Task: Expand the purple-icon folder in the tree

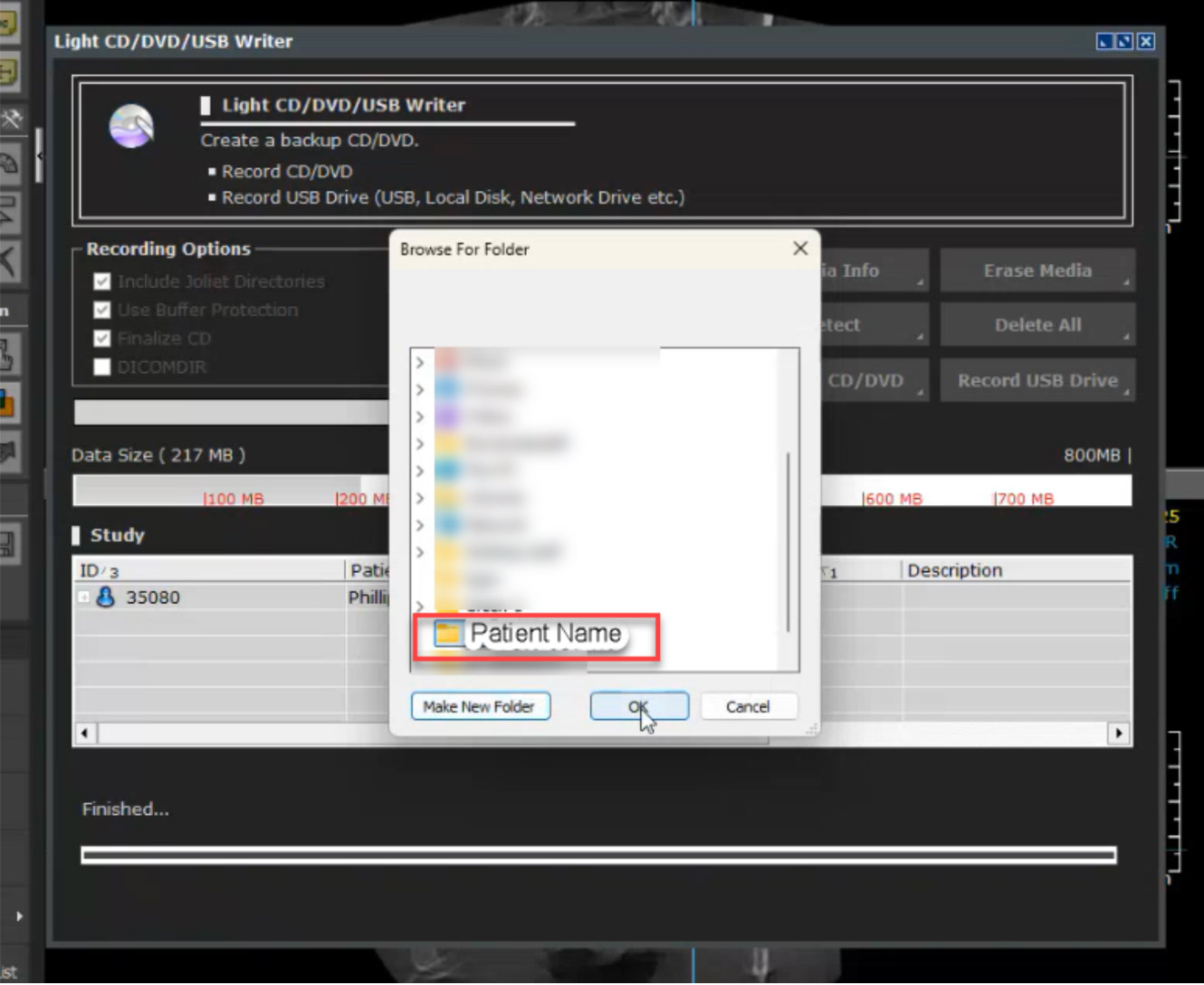Action: (x=420, y=416)
